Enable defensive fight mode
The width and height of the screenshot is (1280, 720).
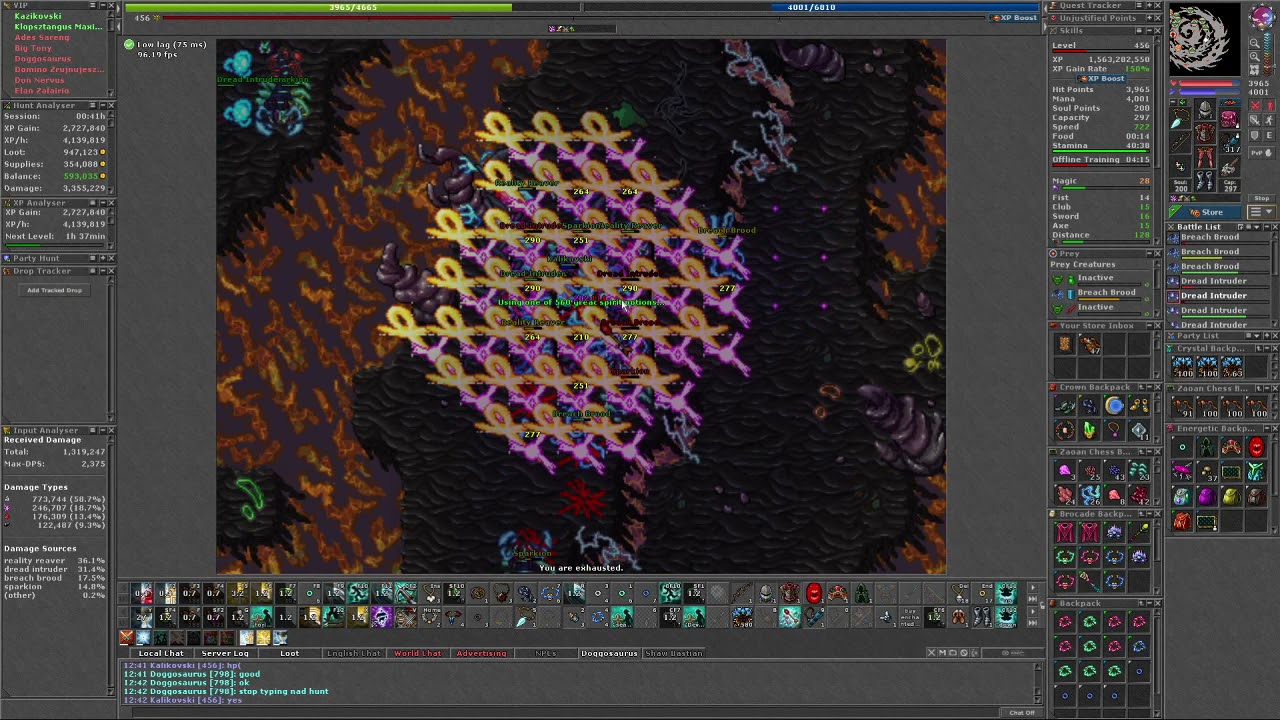pyautogui.click(x=1255, y=135)
